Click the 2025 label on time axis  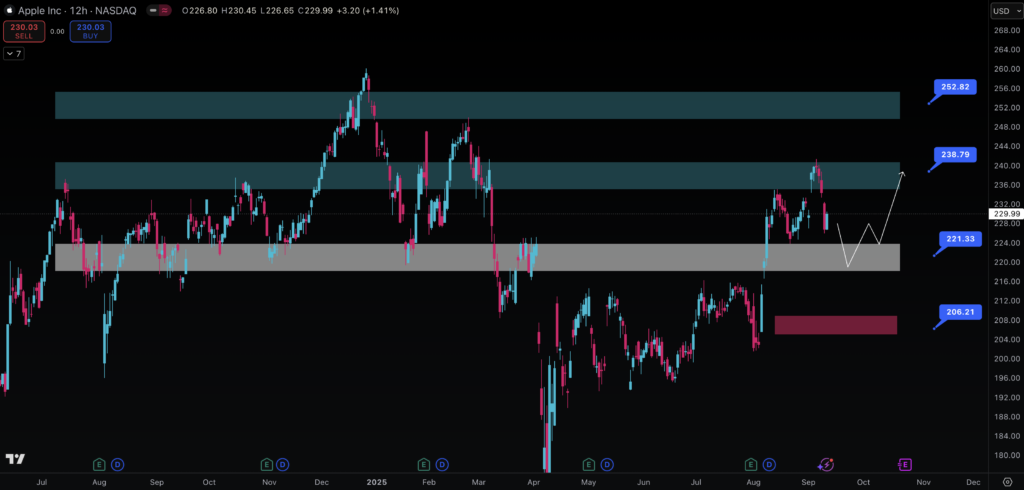(x=377, y=482)
